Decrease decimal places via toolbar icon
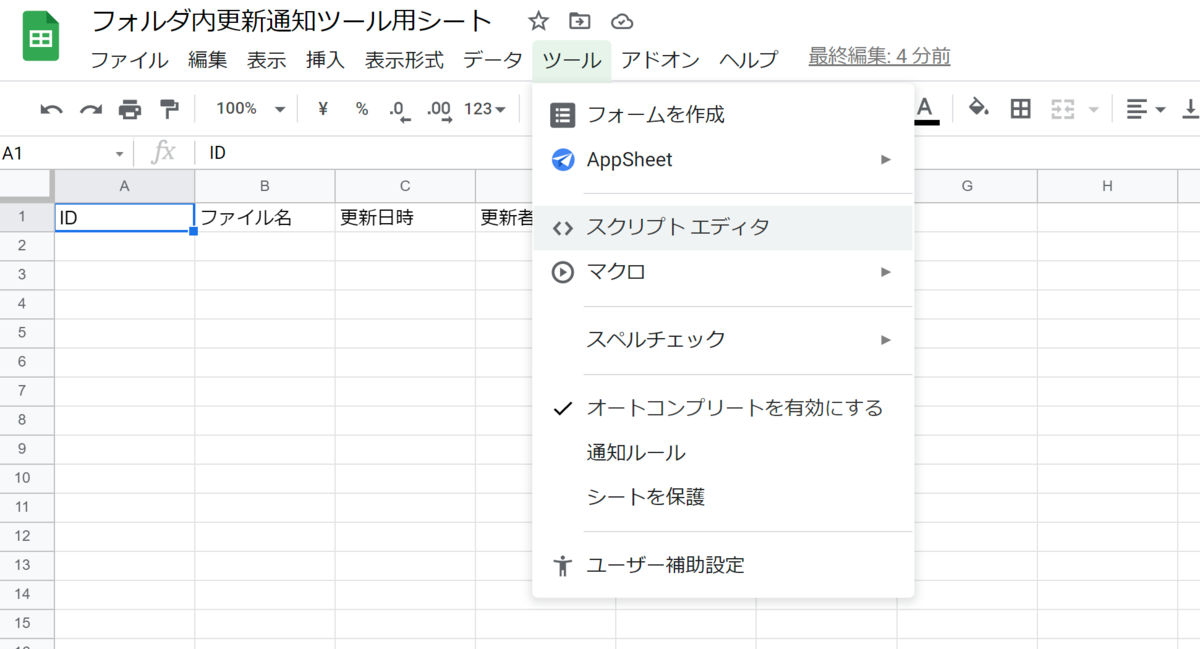 (x=399, y=109)
